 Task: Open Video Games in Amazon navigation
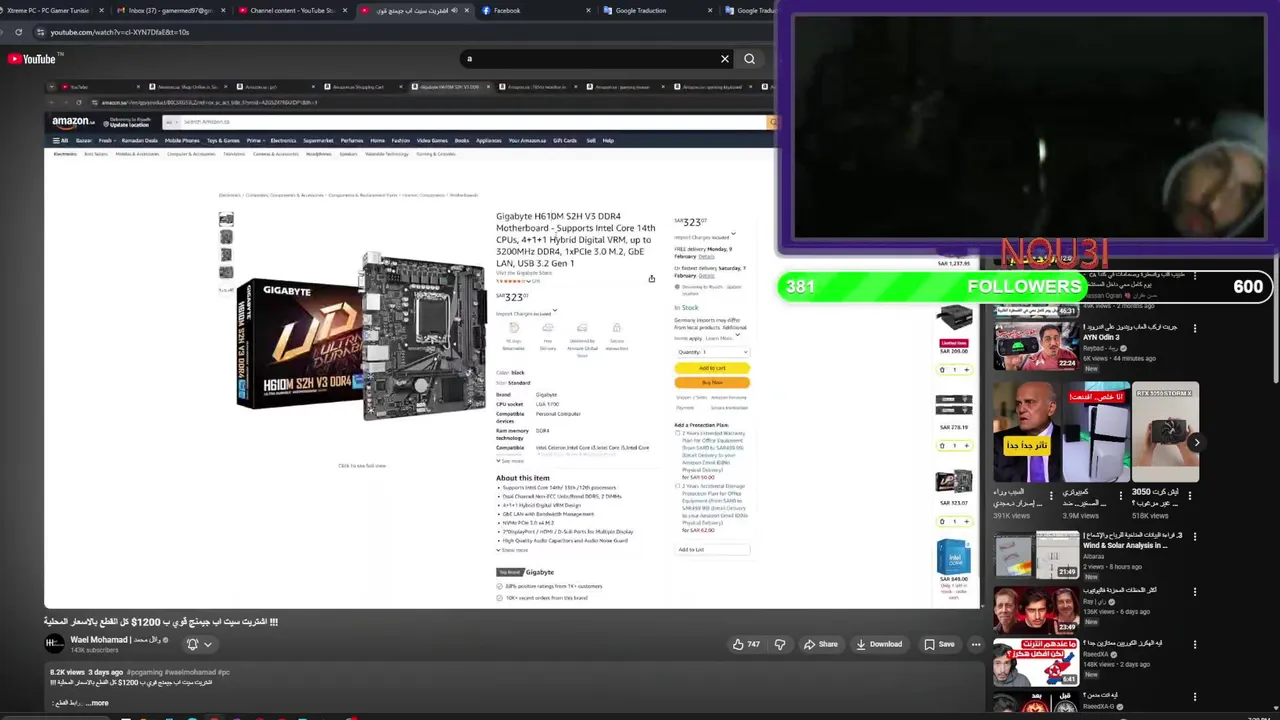(432, 140)
